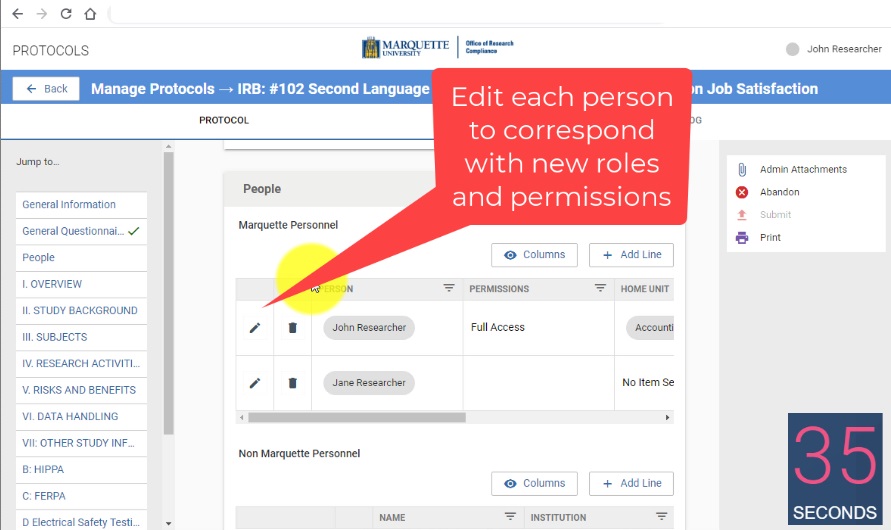Jump to II. STUDY BACKGROUND section
The height and width of the screenshot is (530, 891).
[x=80, y=311]
